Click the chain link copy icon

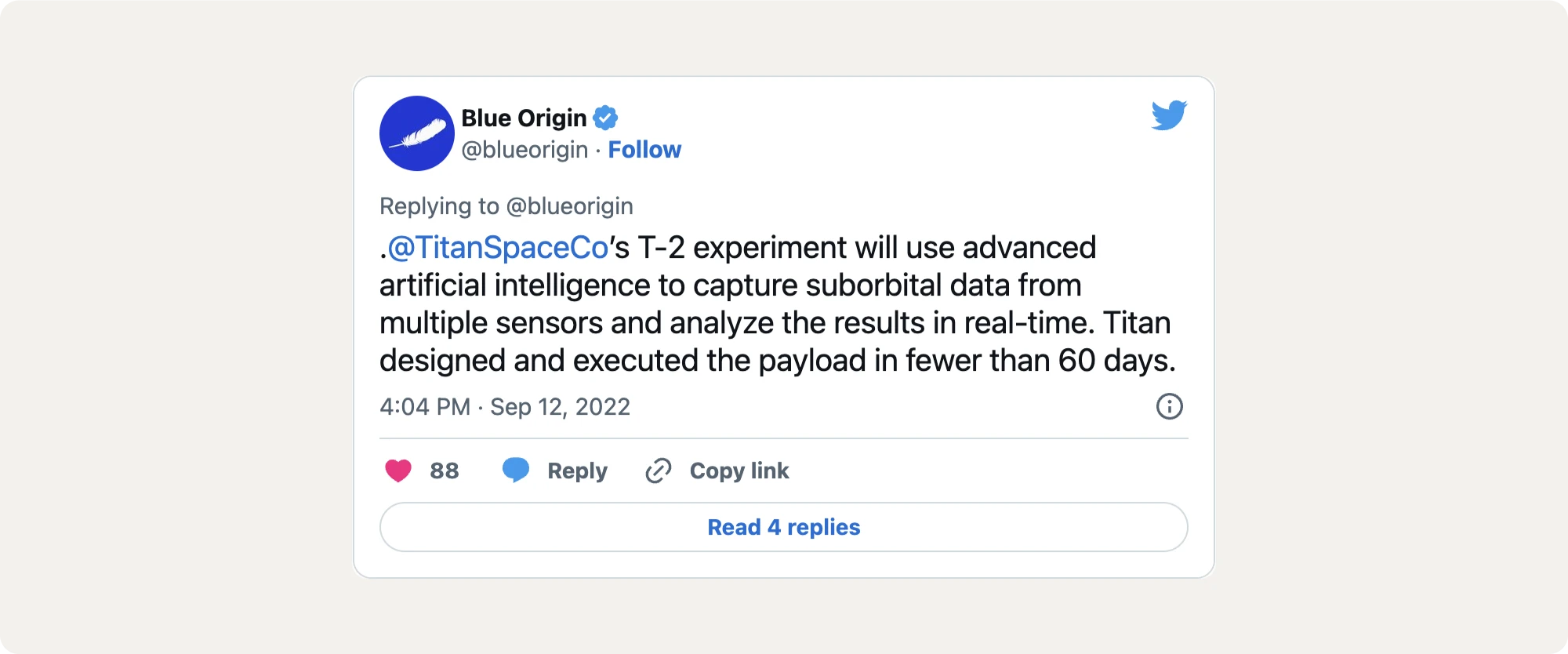659,471
